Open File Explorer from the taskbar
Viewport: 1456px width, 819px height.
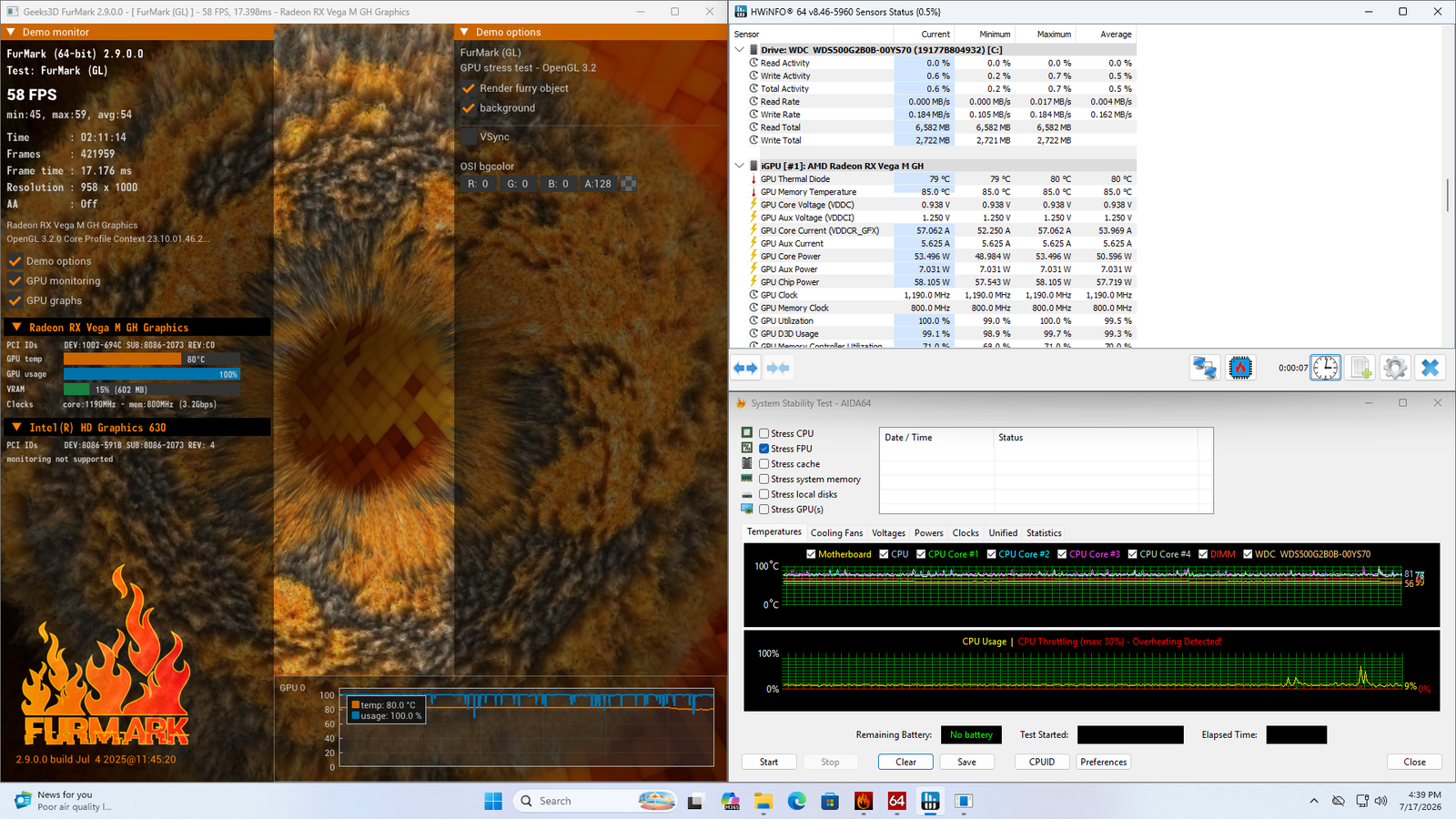tap(763, 801)
